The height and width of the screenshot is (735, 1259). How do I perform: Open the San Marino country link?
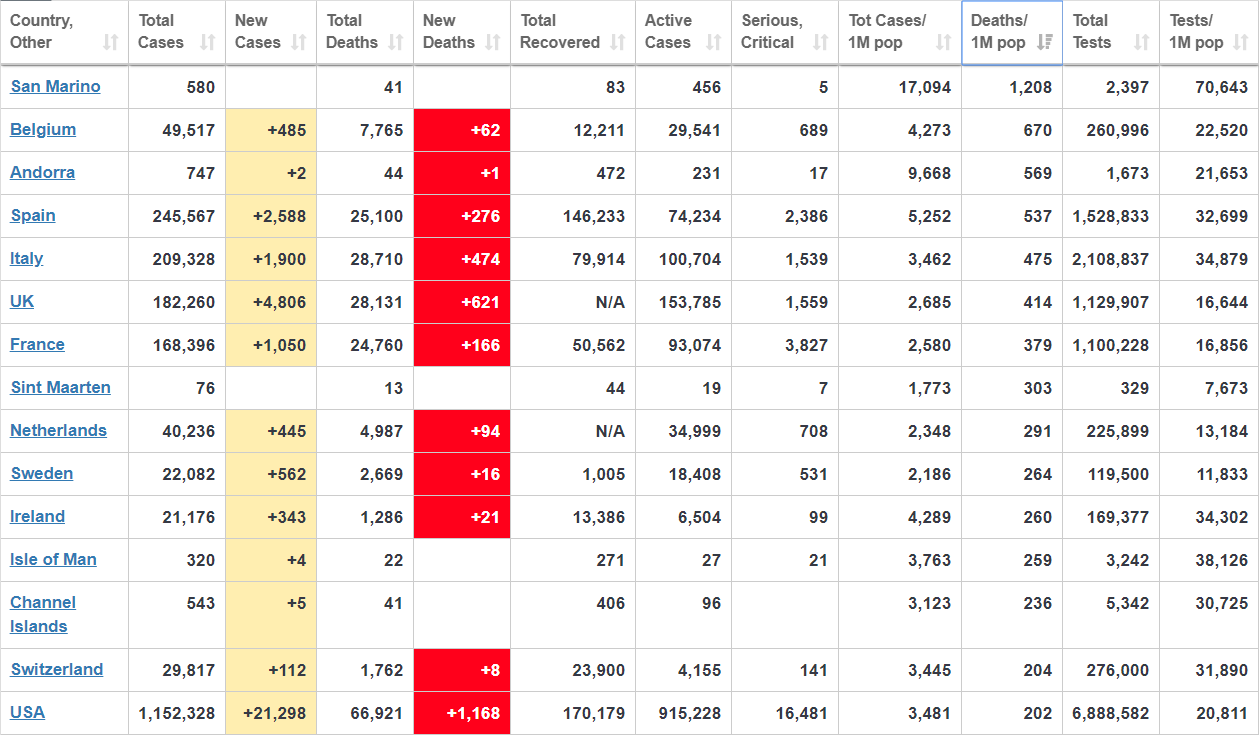click(x=55, y=86)
